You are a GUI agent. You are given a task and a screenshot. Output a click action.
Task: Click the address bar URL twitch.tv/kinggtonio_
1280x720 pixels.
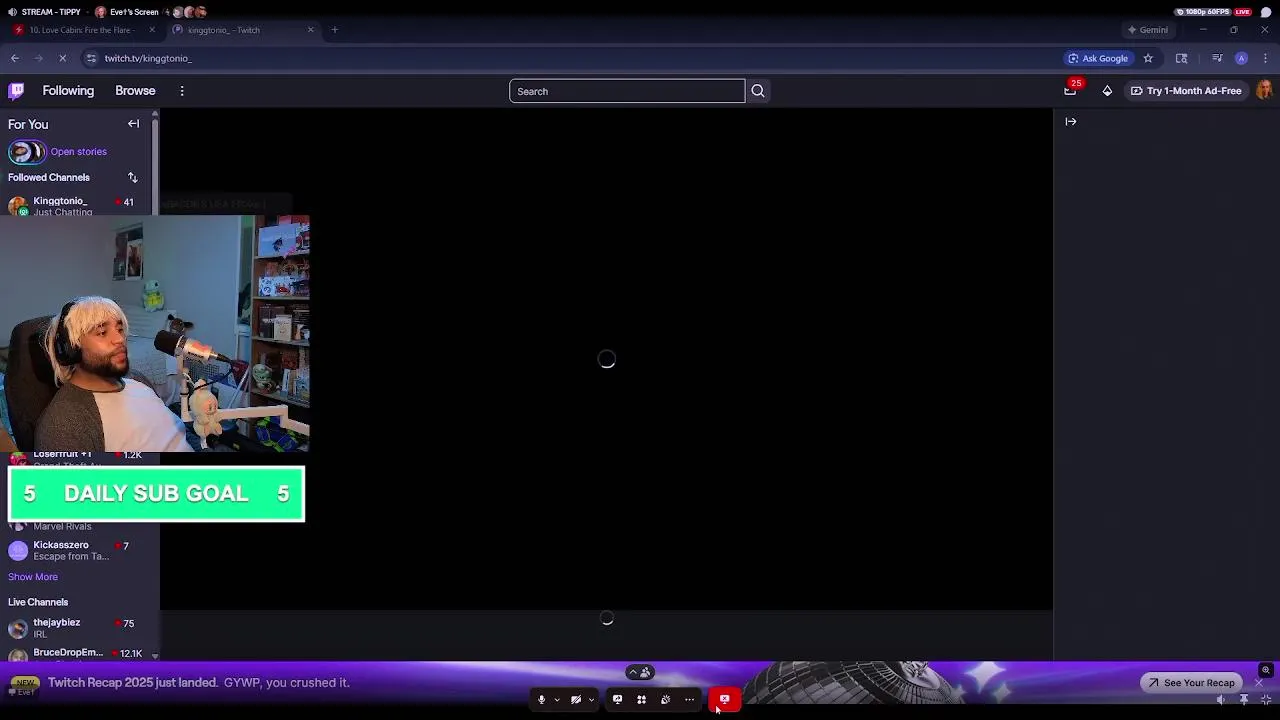click(x=148, y=58)
